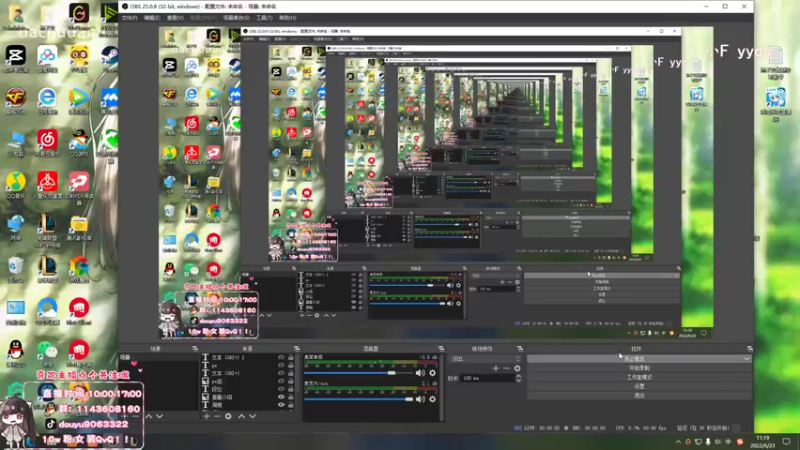Toggle visibility of 文本 (GDI+) source
Image resolution: width=800 pixels, height=450 pixels.
pyautogui.click(x=281, y=373)
